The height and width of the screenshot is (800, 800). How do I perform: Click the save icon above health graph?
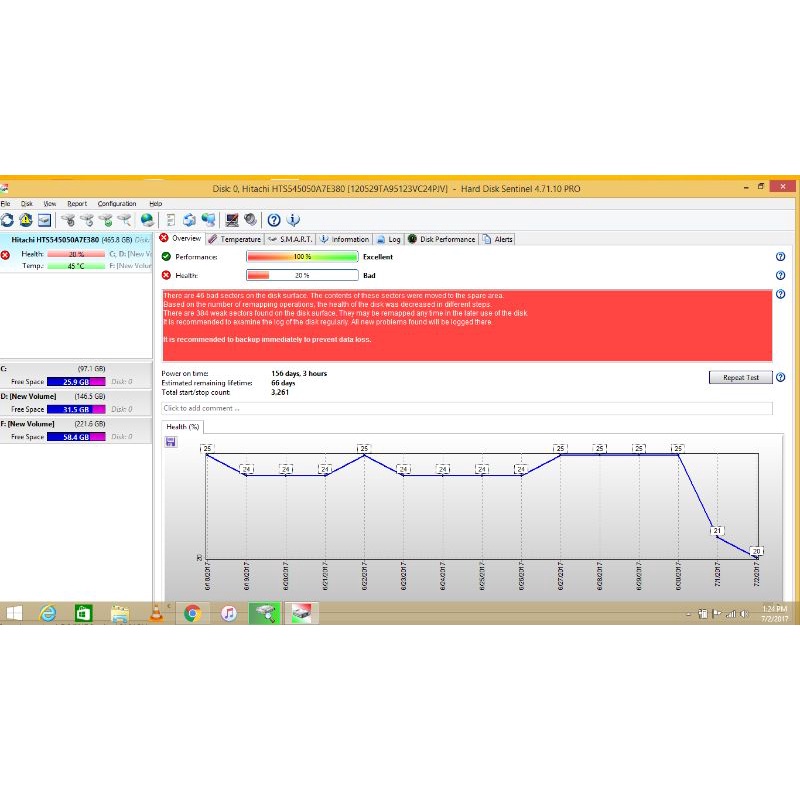(171, 441)
